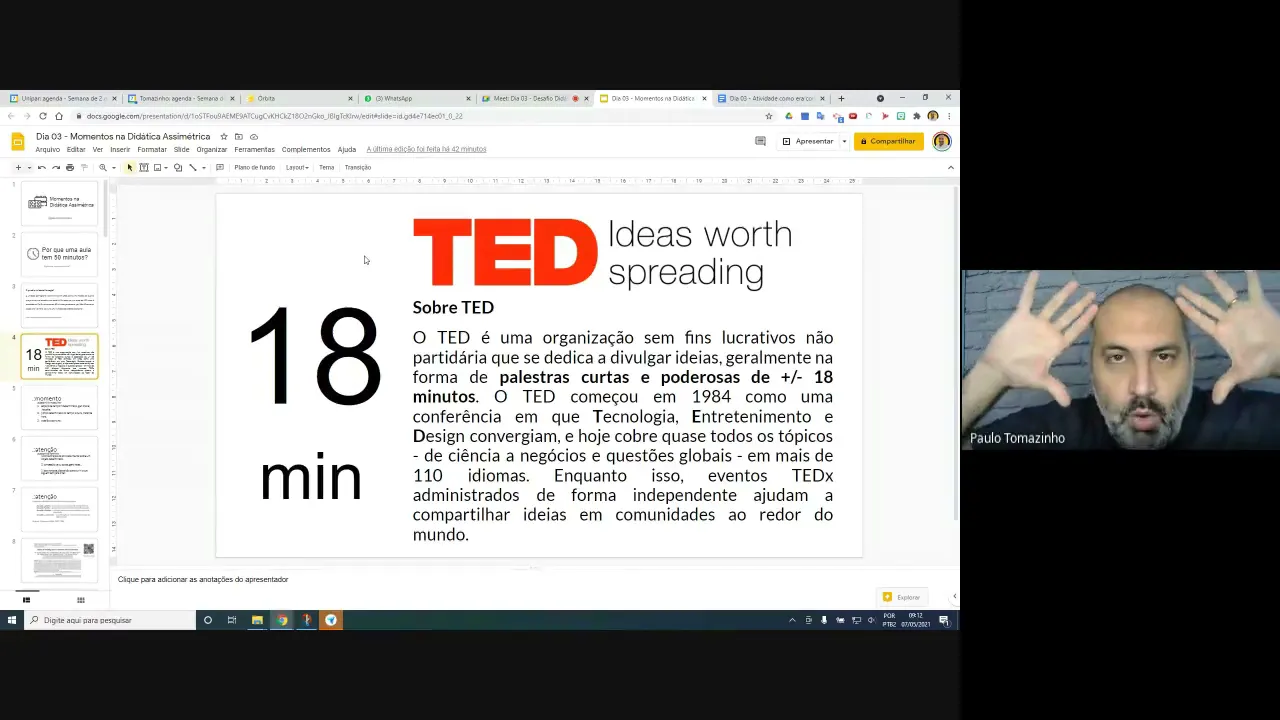Open the Apresentar options dropdown arrow

pyautogui.click(x=844, y=141)
